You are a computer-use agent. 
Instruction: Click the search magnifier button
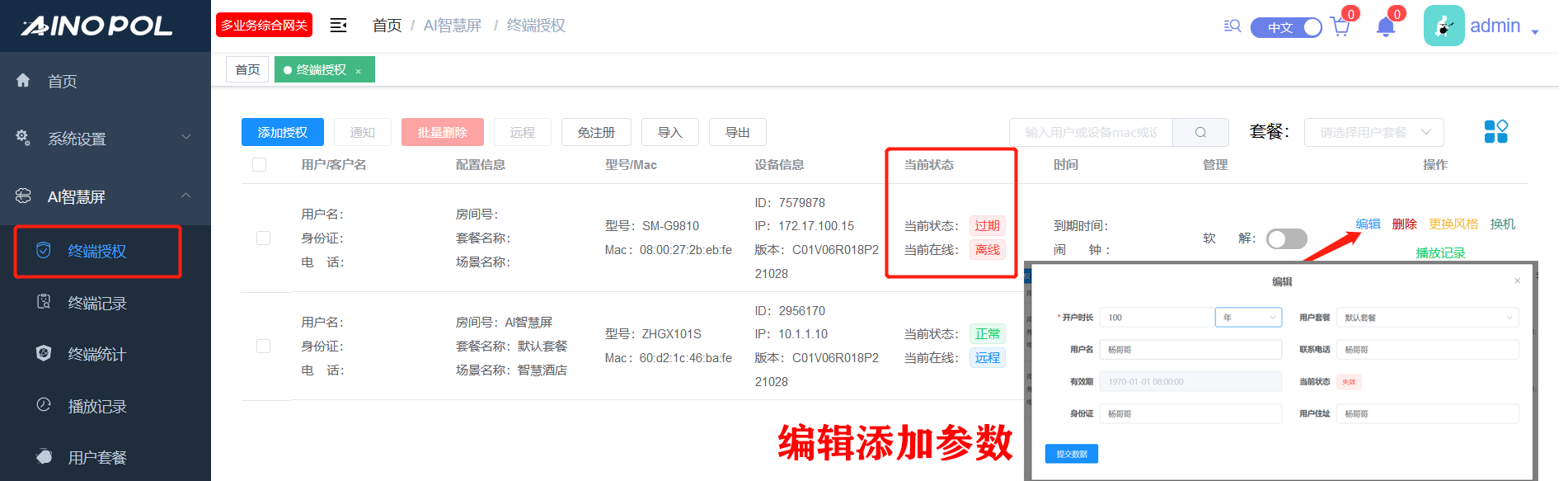click(x=1200, y=132)
